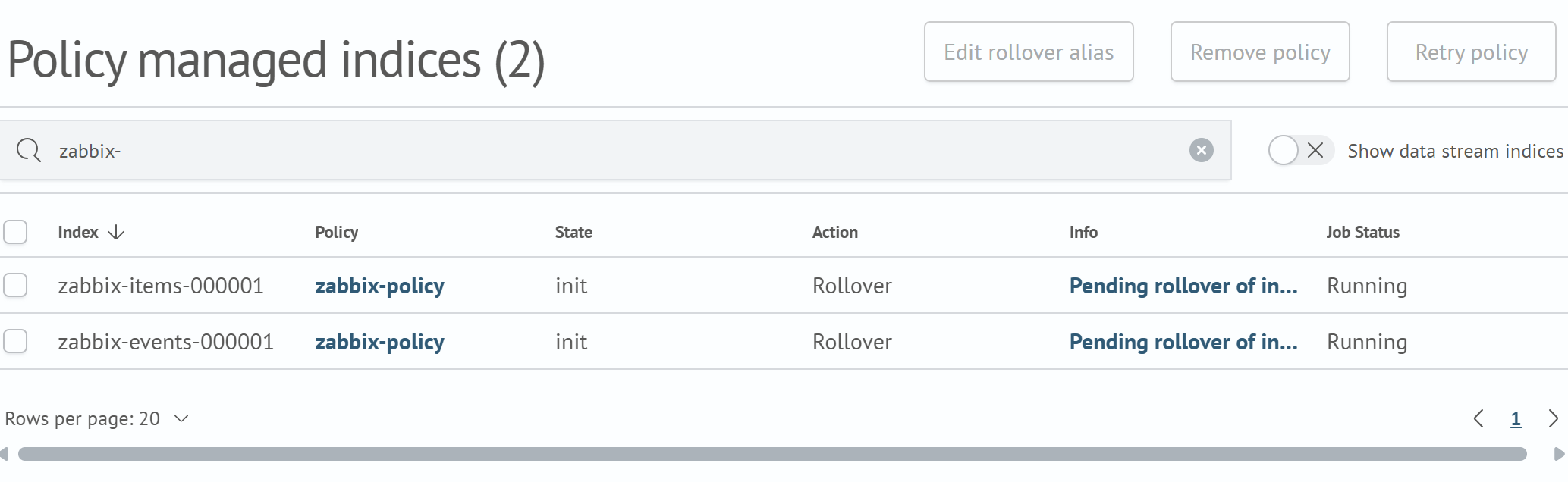Clear the zabbix- search query
This screenshot has width=1568, height=482.
pyautogui.click(x=1202, y=150)
